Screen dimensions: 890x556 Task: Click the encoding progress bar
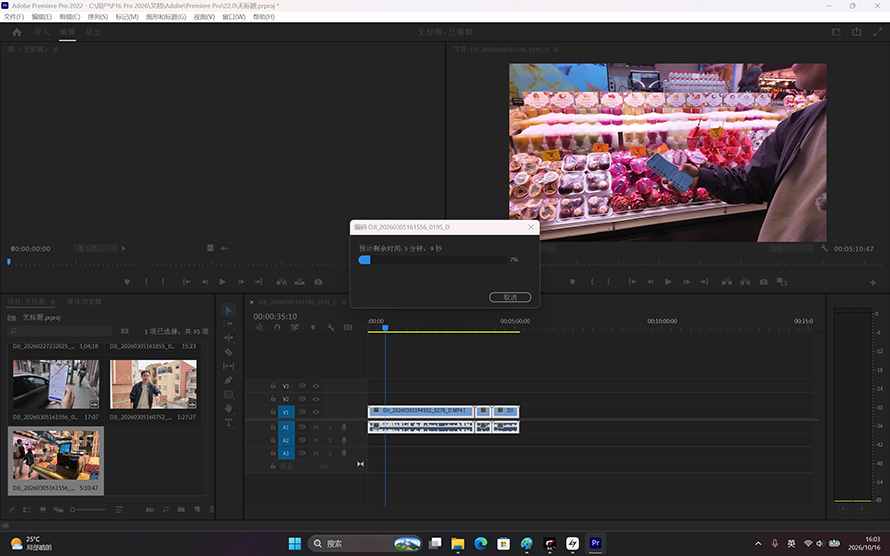coord(433,260)
